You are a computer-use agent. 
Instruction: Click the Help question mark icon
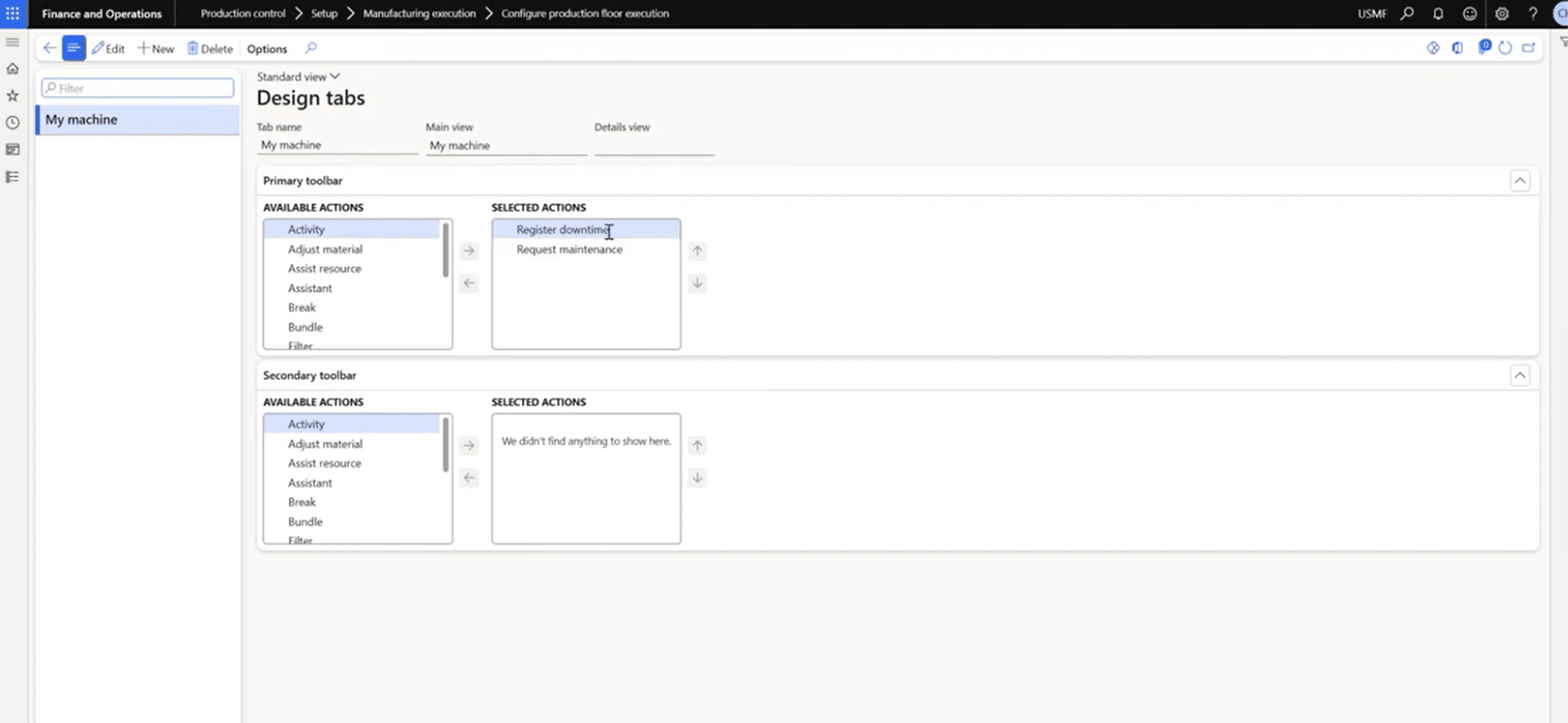coord(1533,13)
